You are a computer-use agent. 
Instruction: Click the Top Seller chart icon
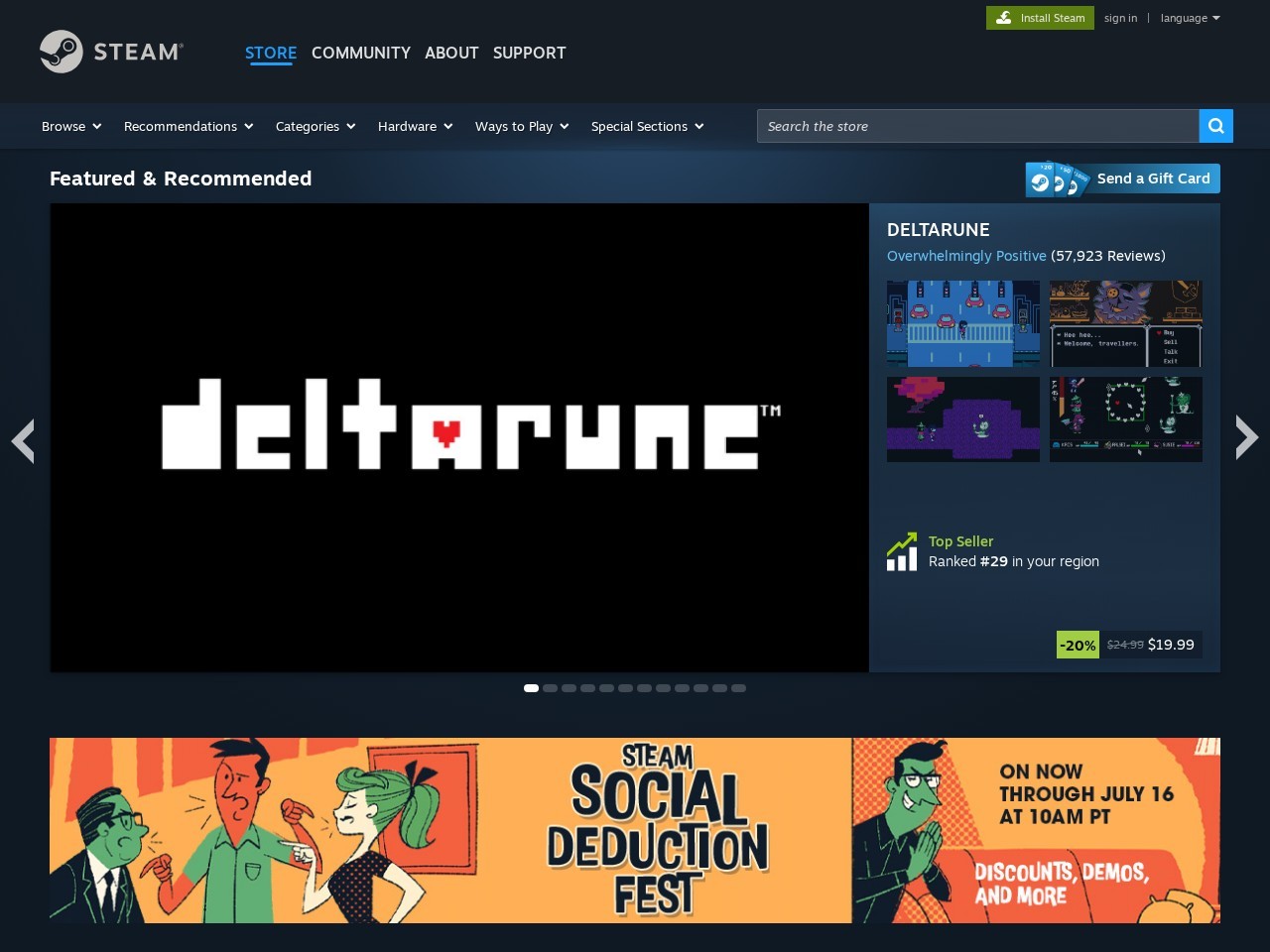(902, 552)
